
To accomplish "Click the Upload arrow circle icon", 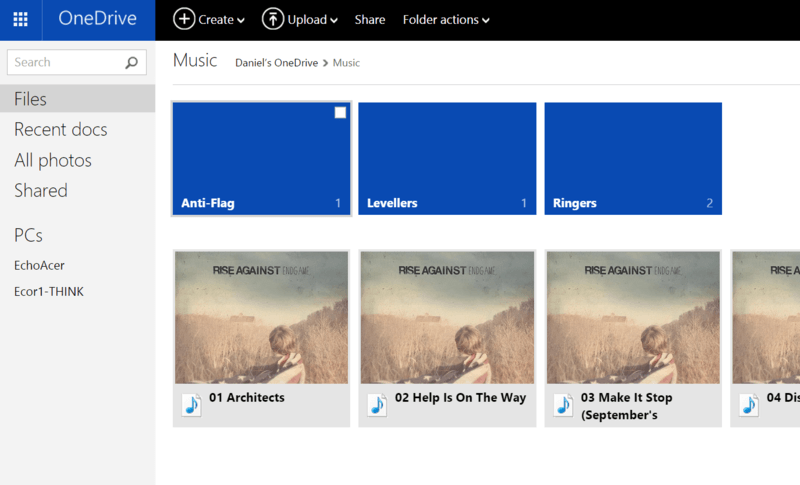I will point(272,19).
